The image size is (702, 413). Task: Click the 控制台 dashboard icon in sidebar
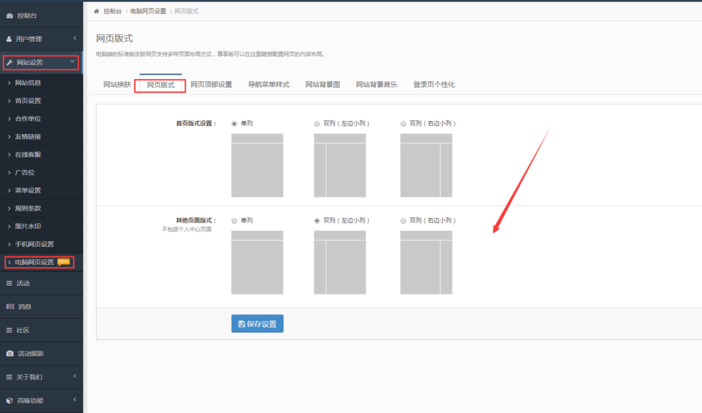pyautogui.click(x=9, y=16)
